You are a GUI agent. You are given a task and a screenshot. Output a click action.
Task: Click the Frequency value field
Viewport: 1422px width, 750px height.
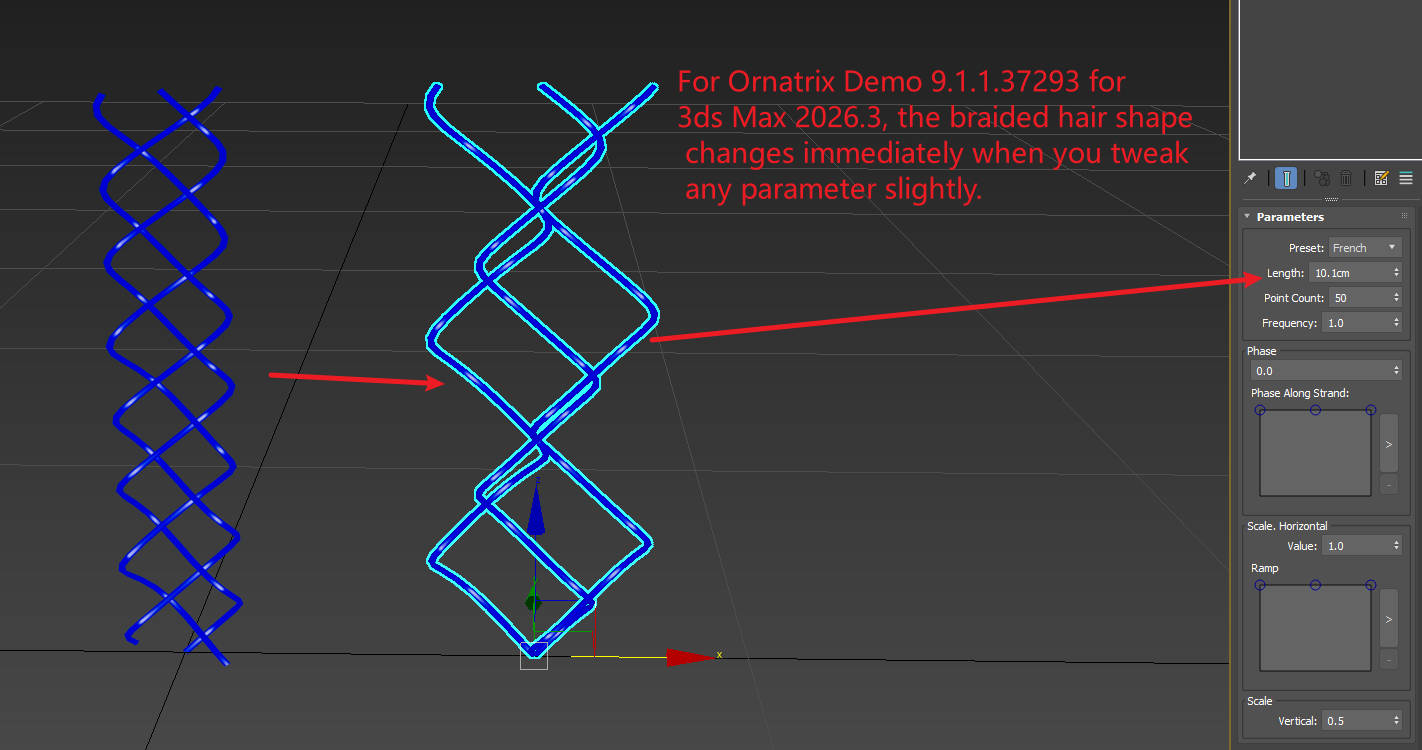point(1354,322)
